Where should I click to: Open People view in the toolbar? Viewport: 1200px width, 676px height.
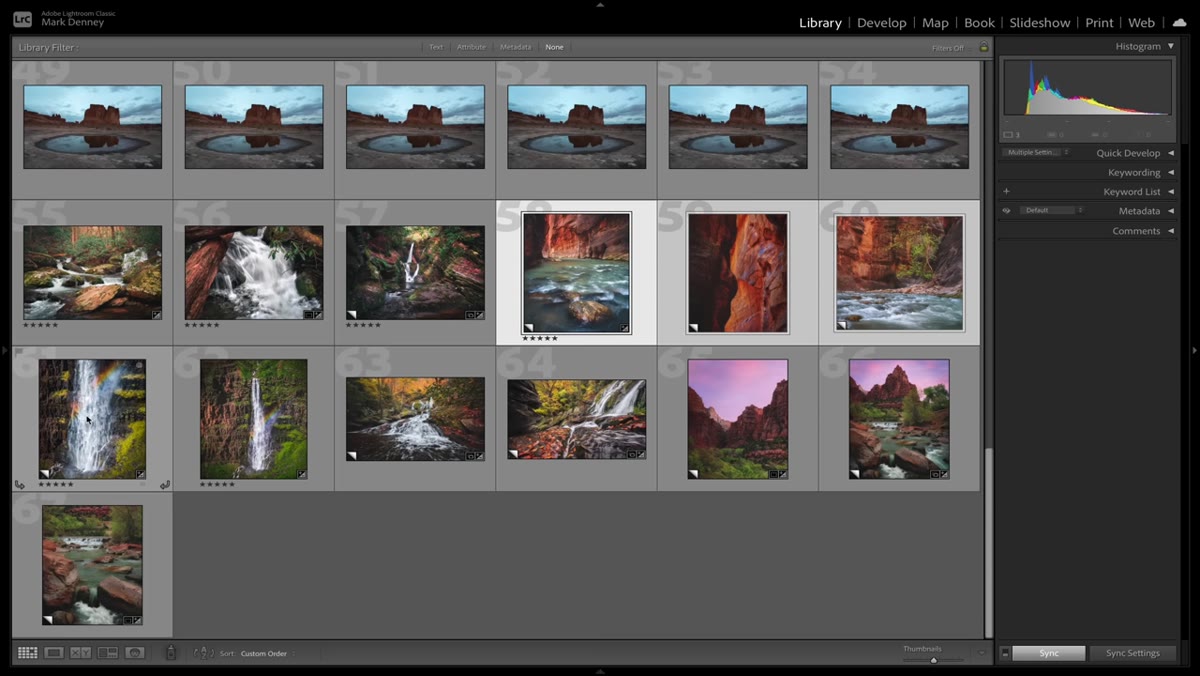point(135,653)
